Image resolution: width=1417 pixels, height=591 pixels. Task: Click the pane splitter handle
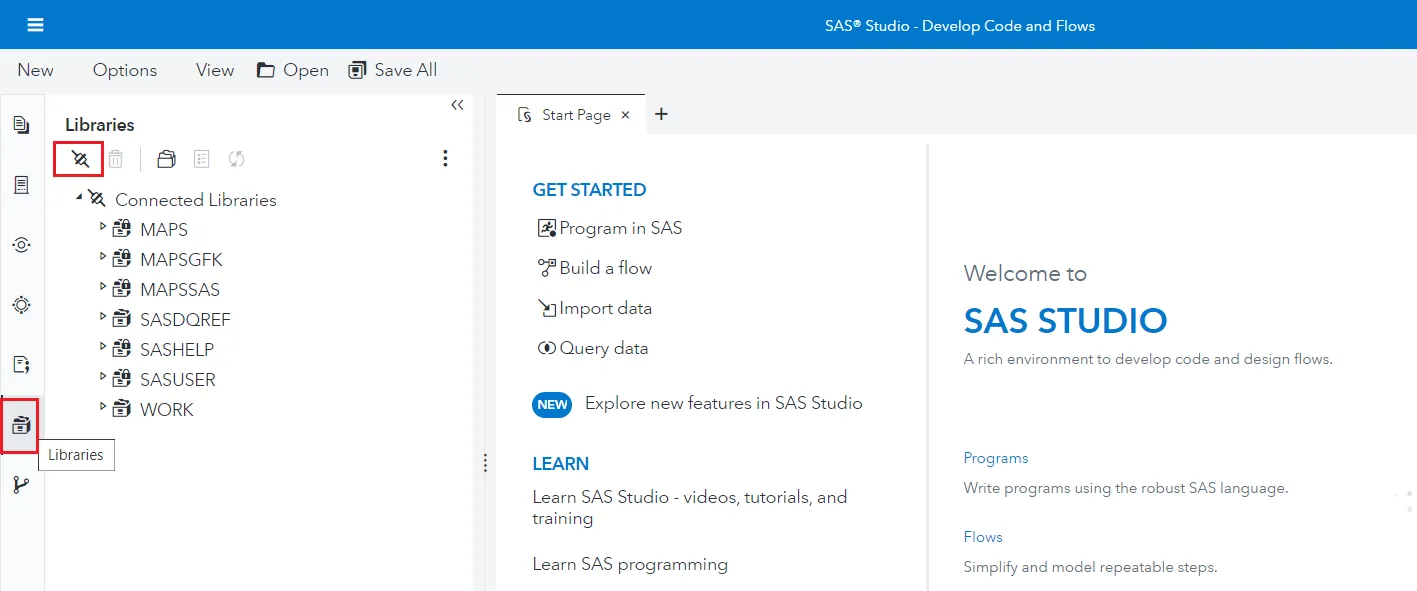(485, 463)
